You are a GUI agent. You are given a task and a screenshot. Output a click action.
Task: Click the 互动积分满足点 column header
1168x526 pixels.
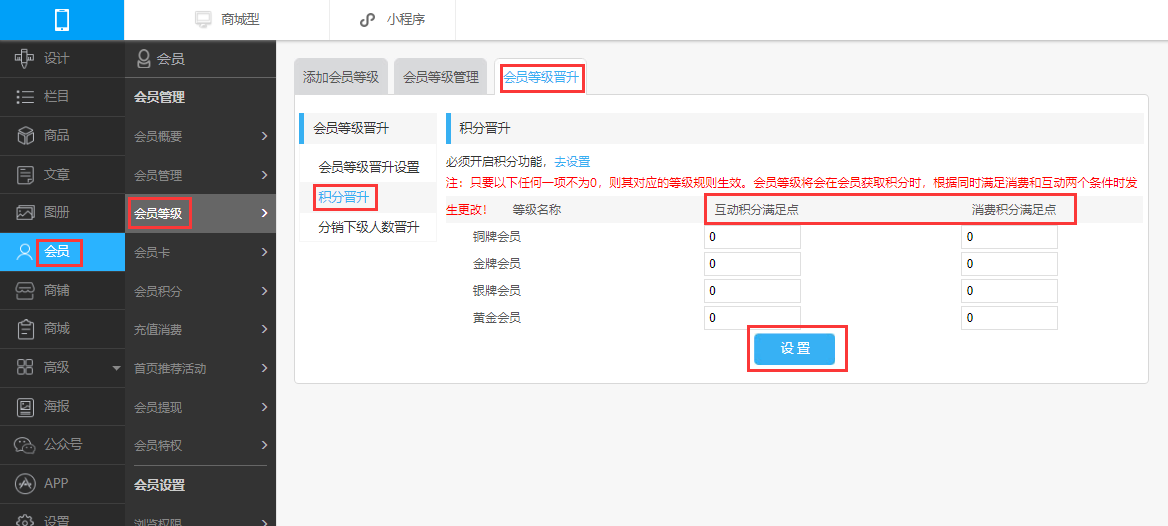pyautogui.click(x=757, y=210)
